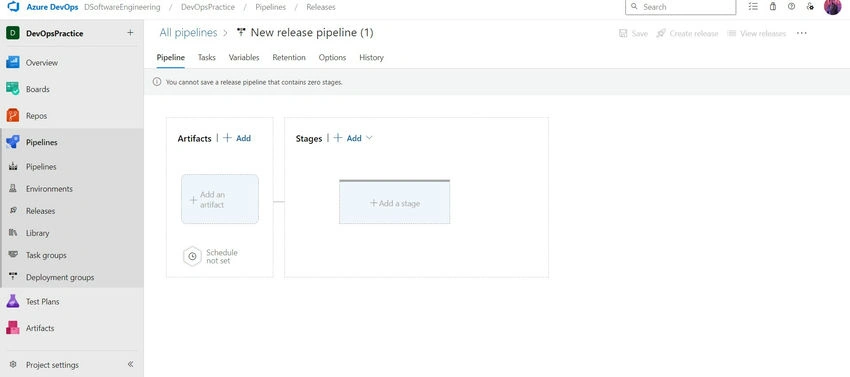
Task: Open the user settings icon
Action: point(810,7)
